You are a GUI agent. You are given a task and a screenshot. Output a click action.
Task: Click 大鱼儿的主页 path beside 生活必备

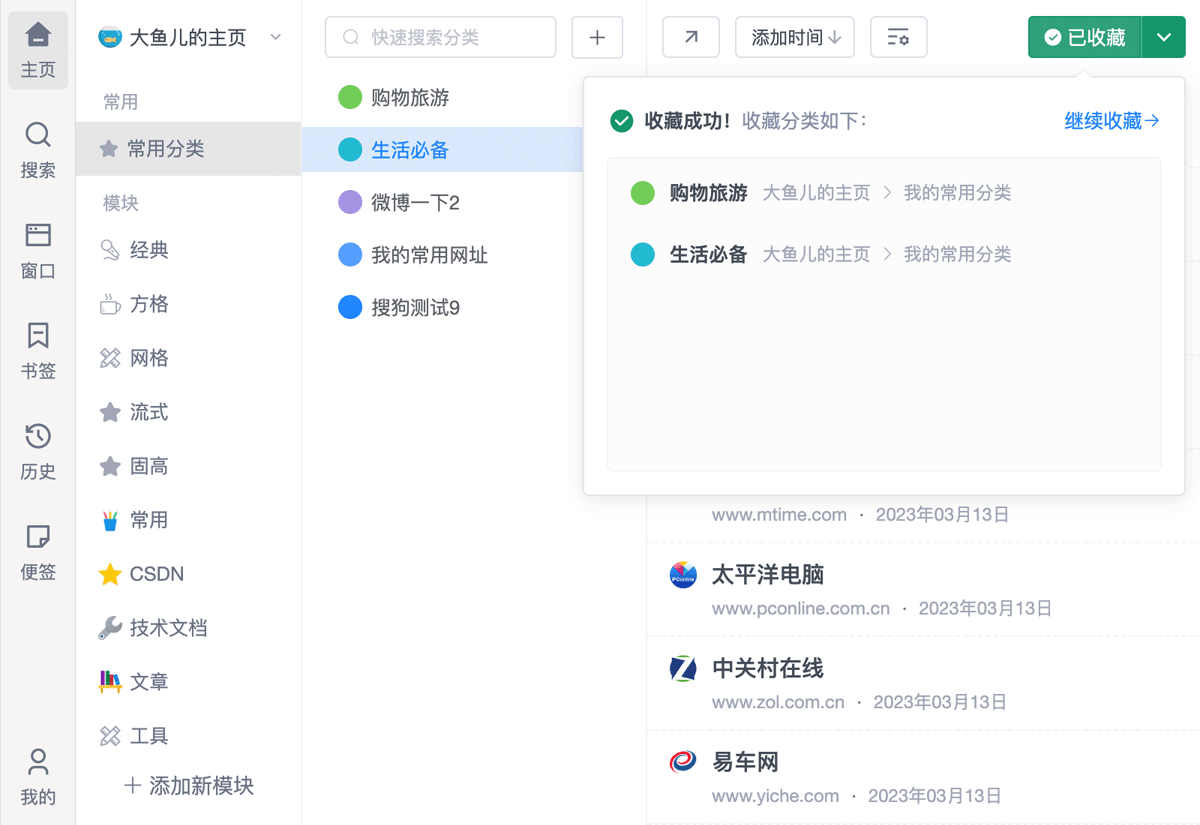point(817,255)
